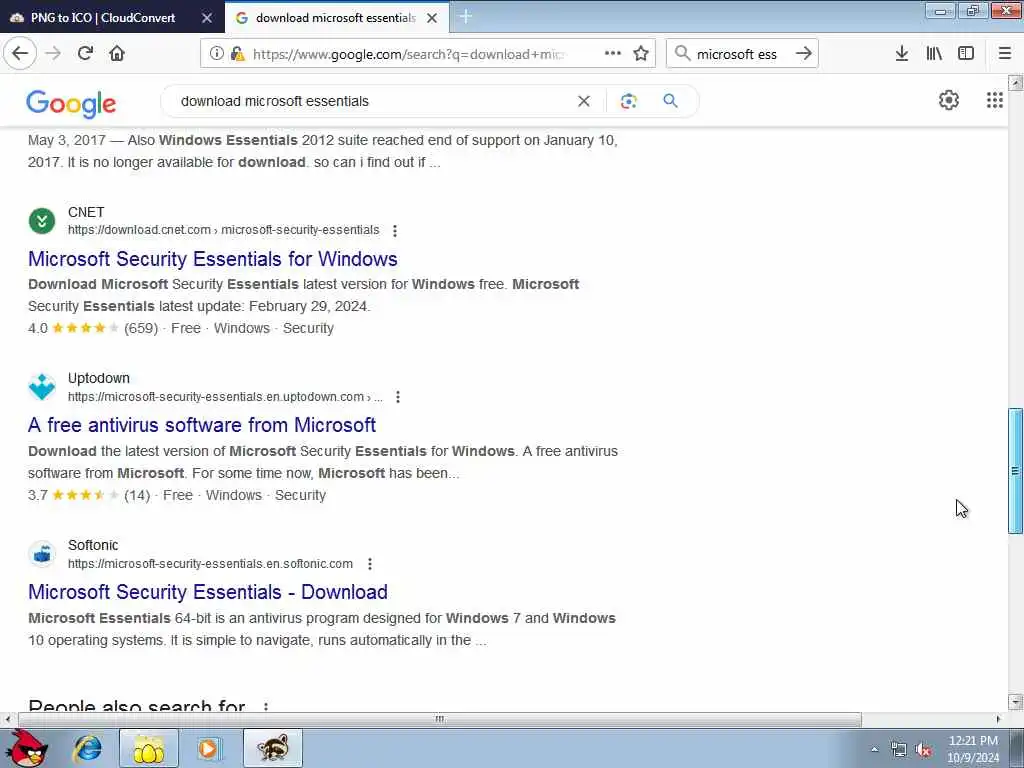The image size is (1024, 768).
Task: Open page actions three-dot menu
Action: pyautogui.click(x=613, y=54)
